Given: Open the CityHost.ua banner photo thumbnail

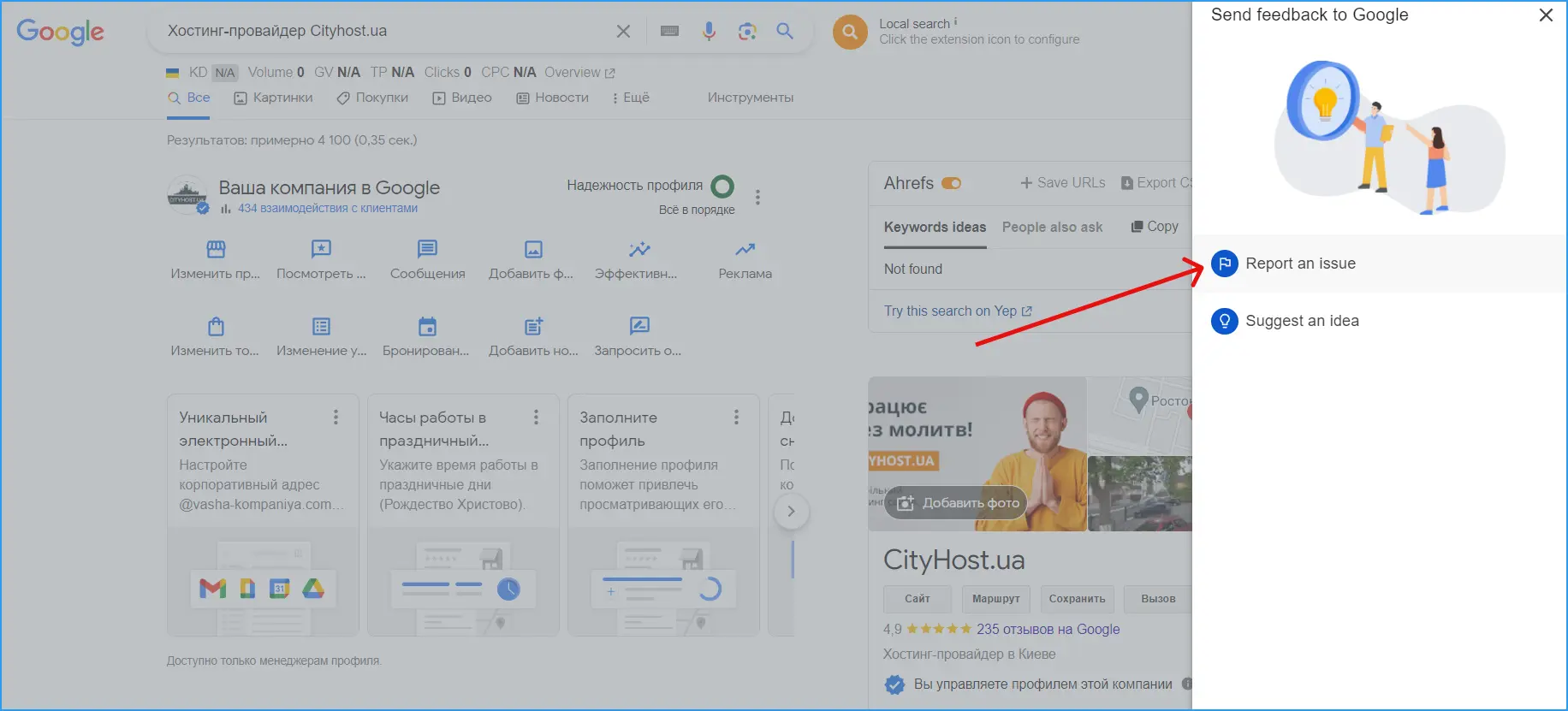Looking at the screenshot, I should pyautogui.click(x=977, y=454).
